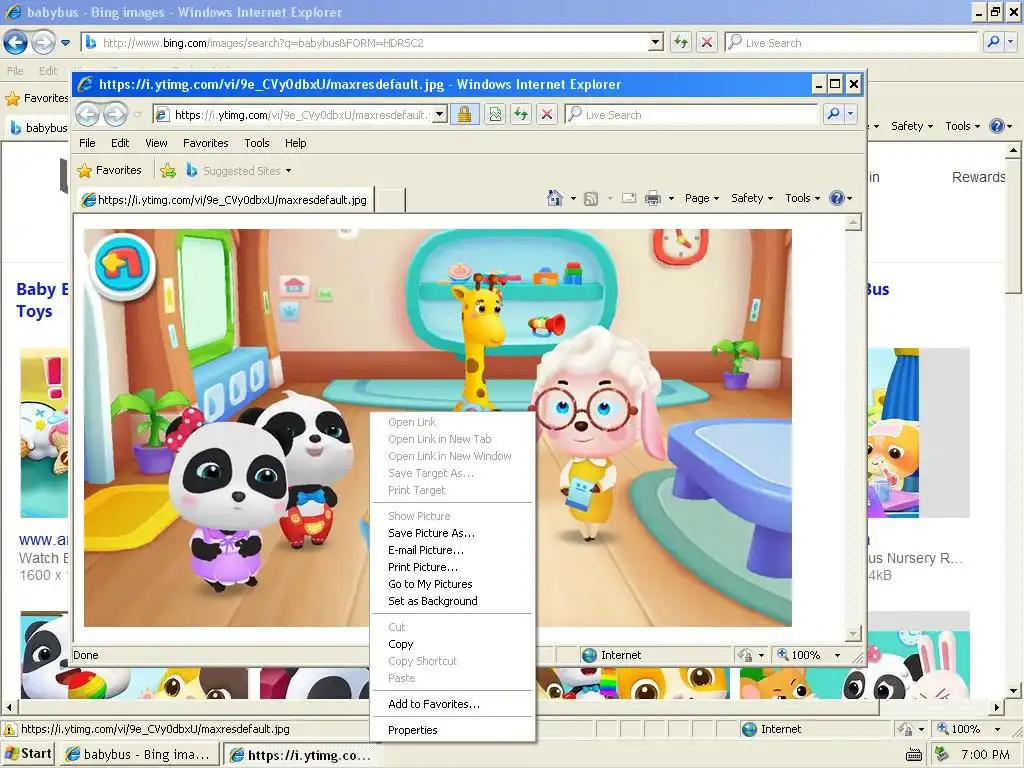Click Rewards link in background Bing page
Image resolution: width=1024 pixels, height=768 pixels.
pyautogui.click(x=978, y=177)
